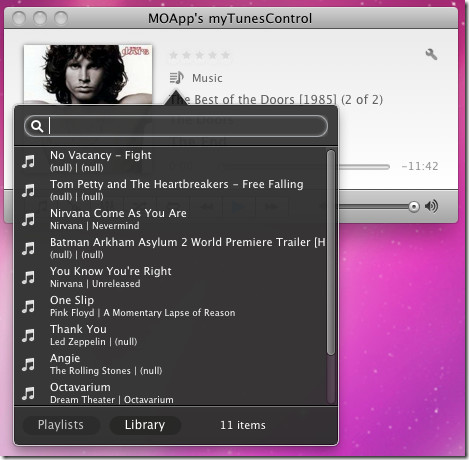Set rating using the star row
The width and height of the screenshot is (469, 460).
pos(199,55)
